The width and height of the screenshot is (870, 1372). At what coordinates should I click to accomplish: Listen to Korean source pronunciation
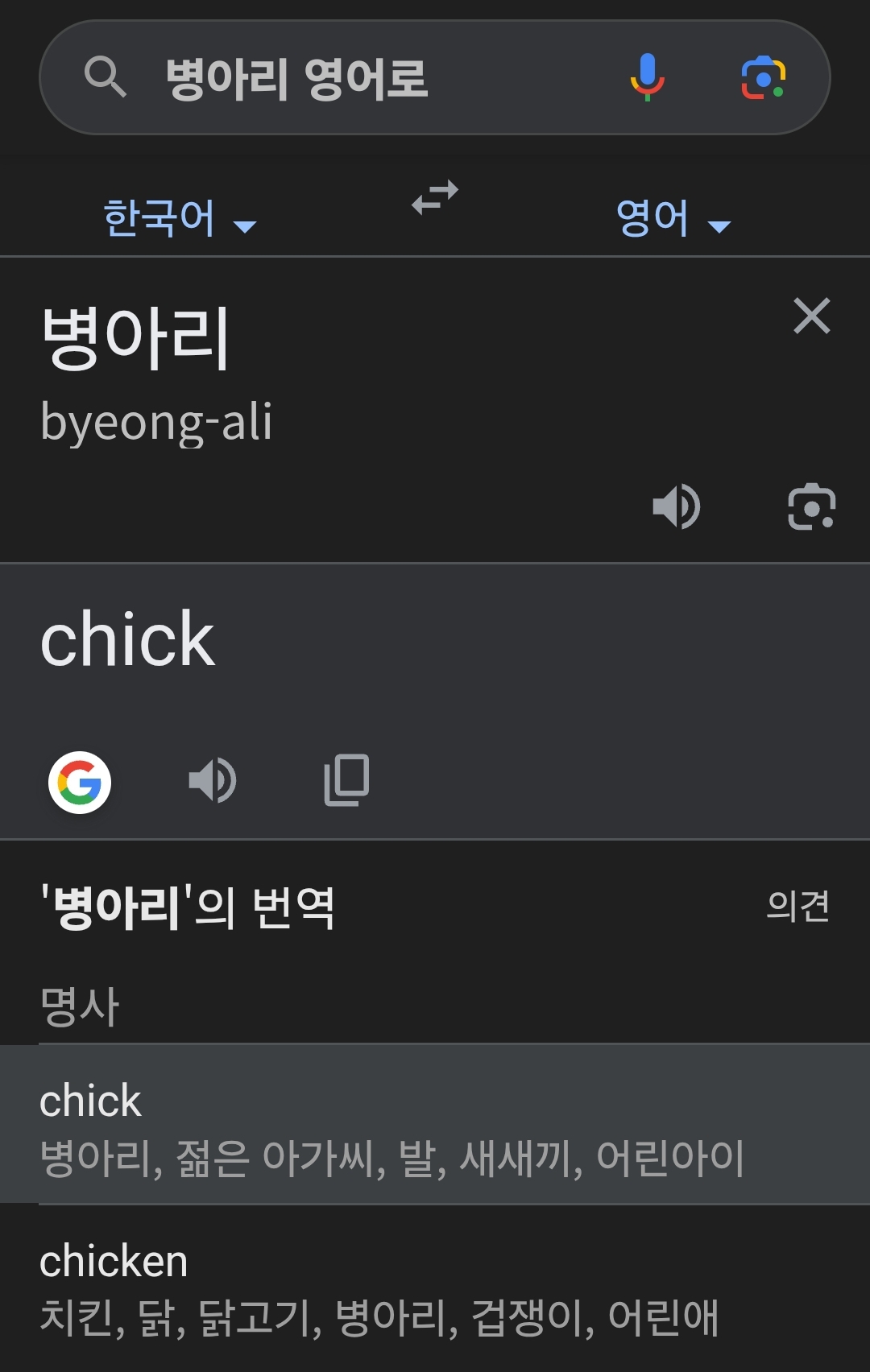[677, 507]
